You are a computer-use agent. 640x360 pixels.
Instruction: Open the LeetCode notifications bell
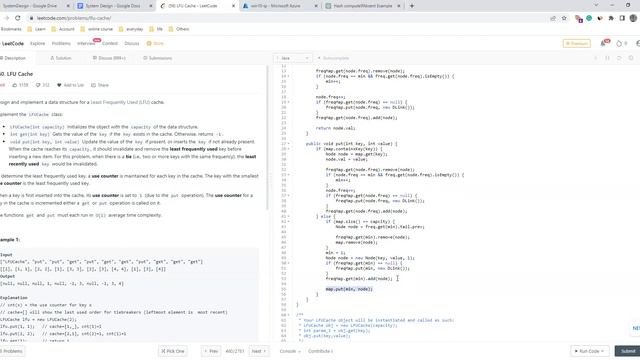[x=603, y=43]
